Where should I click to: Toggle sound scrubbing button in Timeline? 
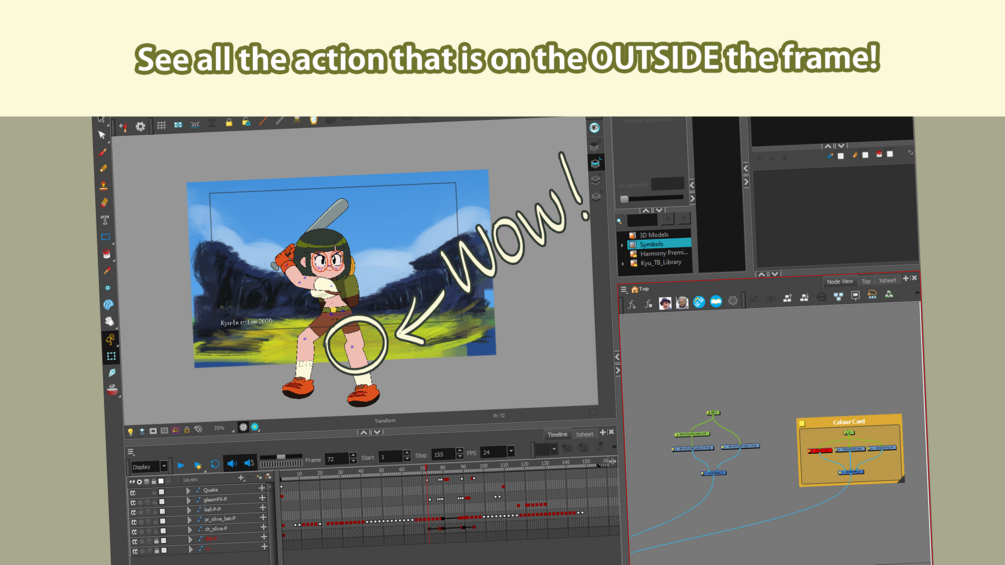[x=249, y=463]
